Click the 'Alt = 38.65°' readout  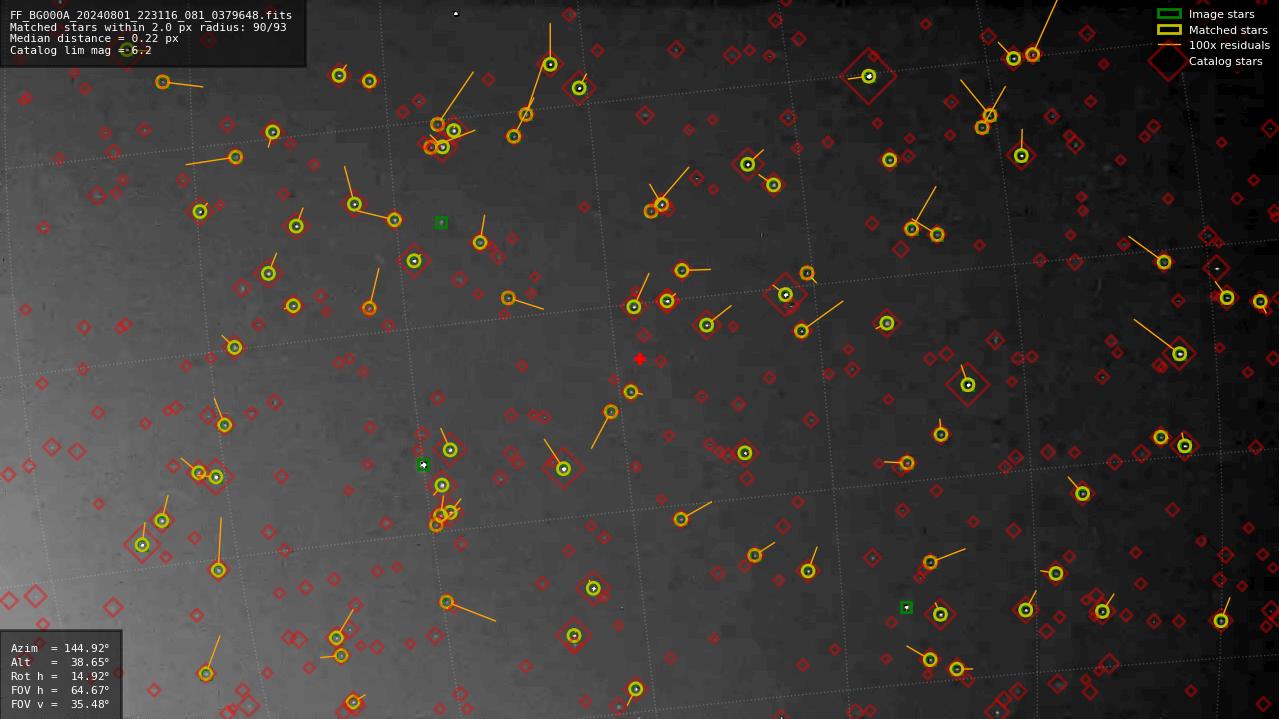click(60, 662)
